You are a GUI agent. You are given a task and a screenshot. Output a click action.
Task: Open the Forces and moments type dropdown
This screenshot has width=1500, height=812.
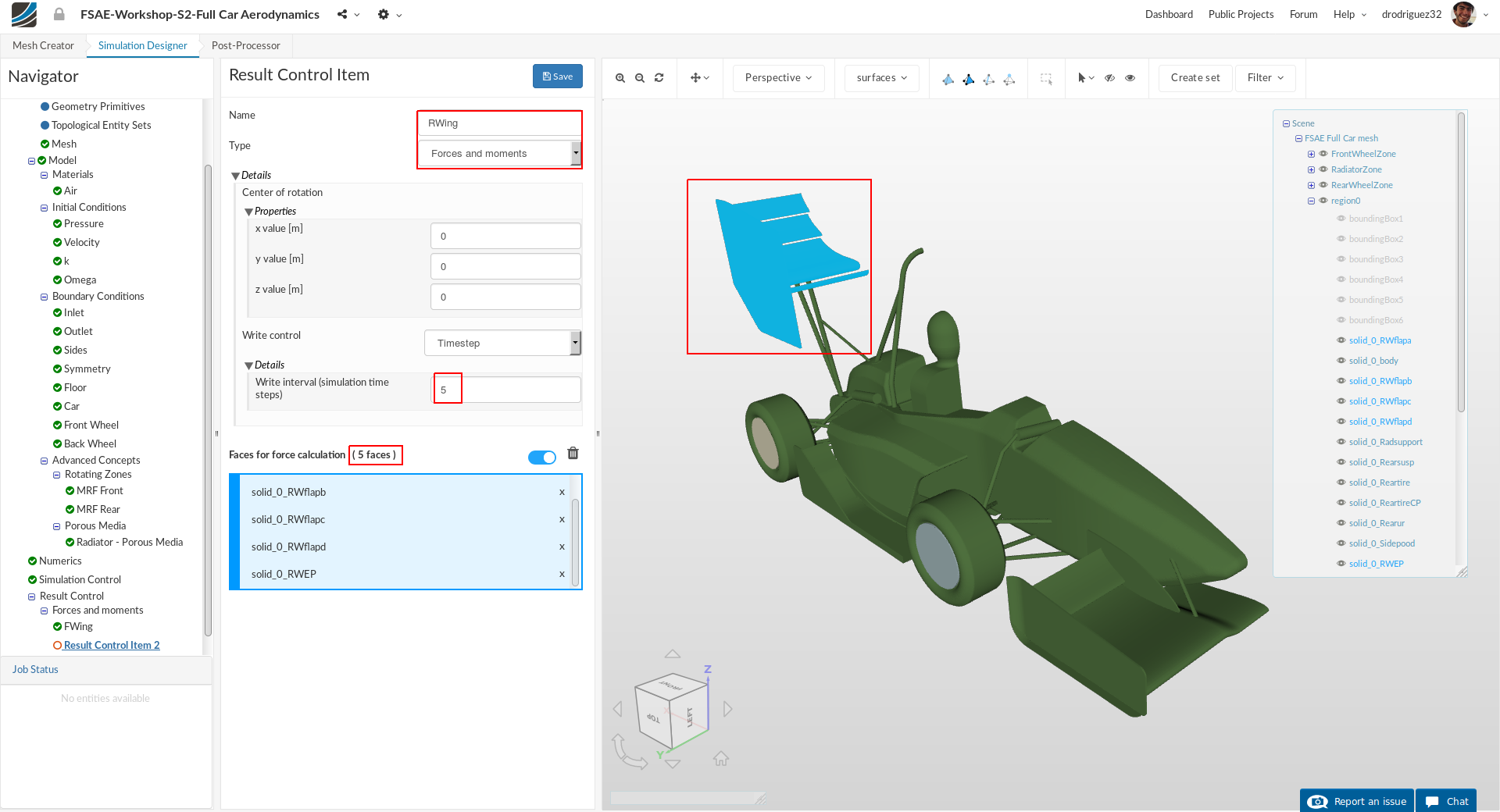point(498,153)
